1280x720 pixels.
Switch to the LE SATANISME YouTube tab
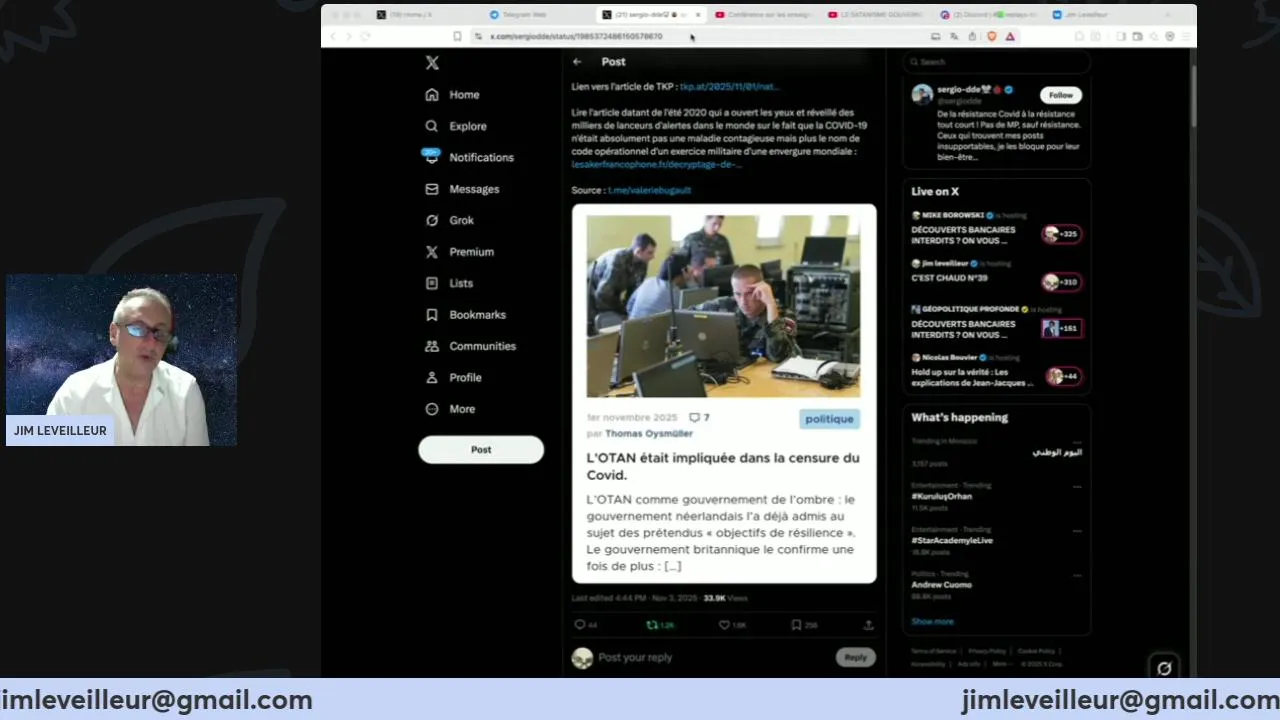tap(875, 15)
